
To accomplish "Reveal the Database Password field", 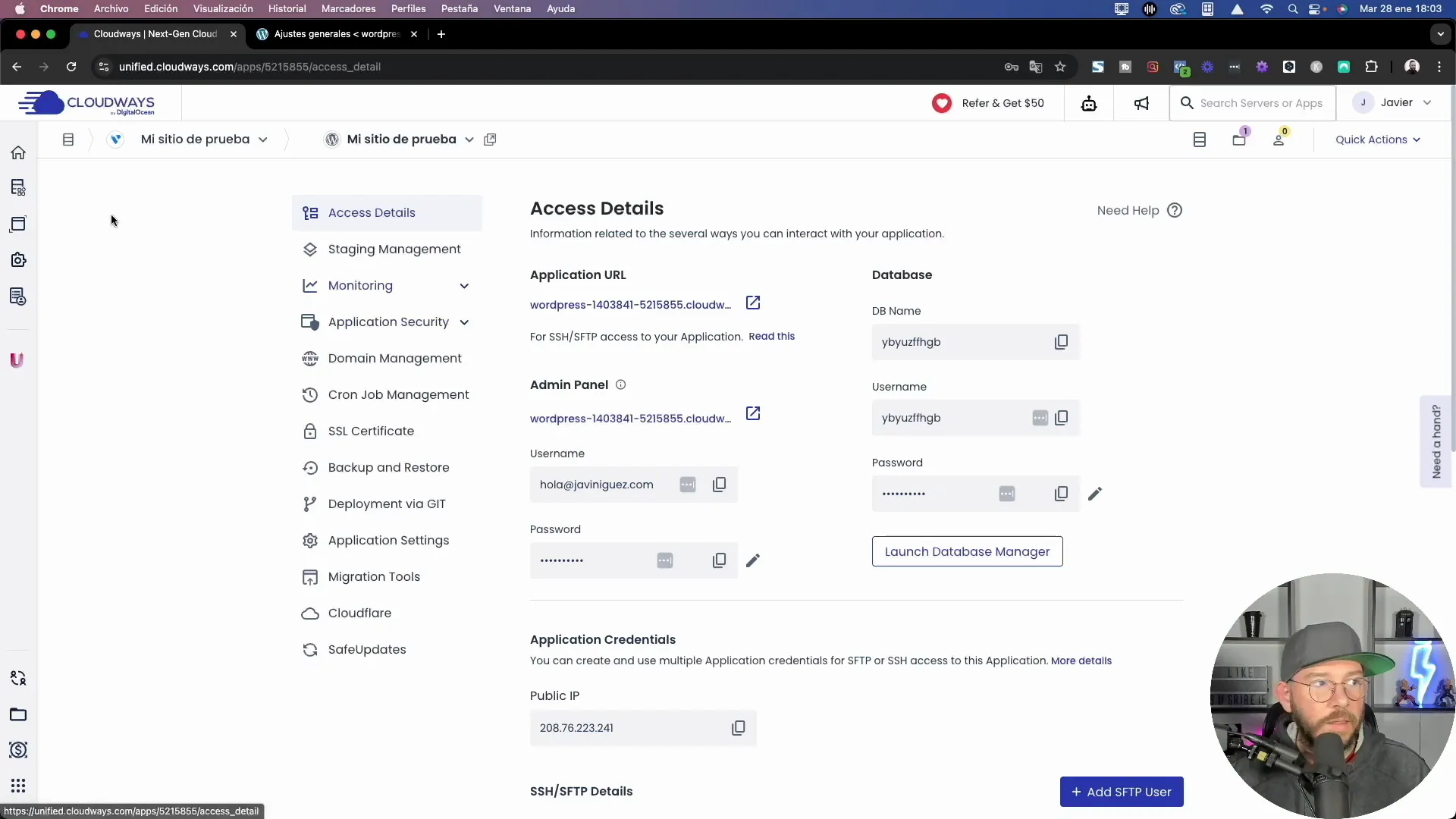I will coord(1006,494).
